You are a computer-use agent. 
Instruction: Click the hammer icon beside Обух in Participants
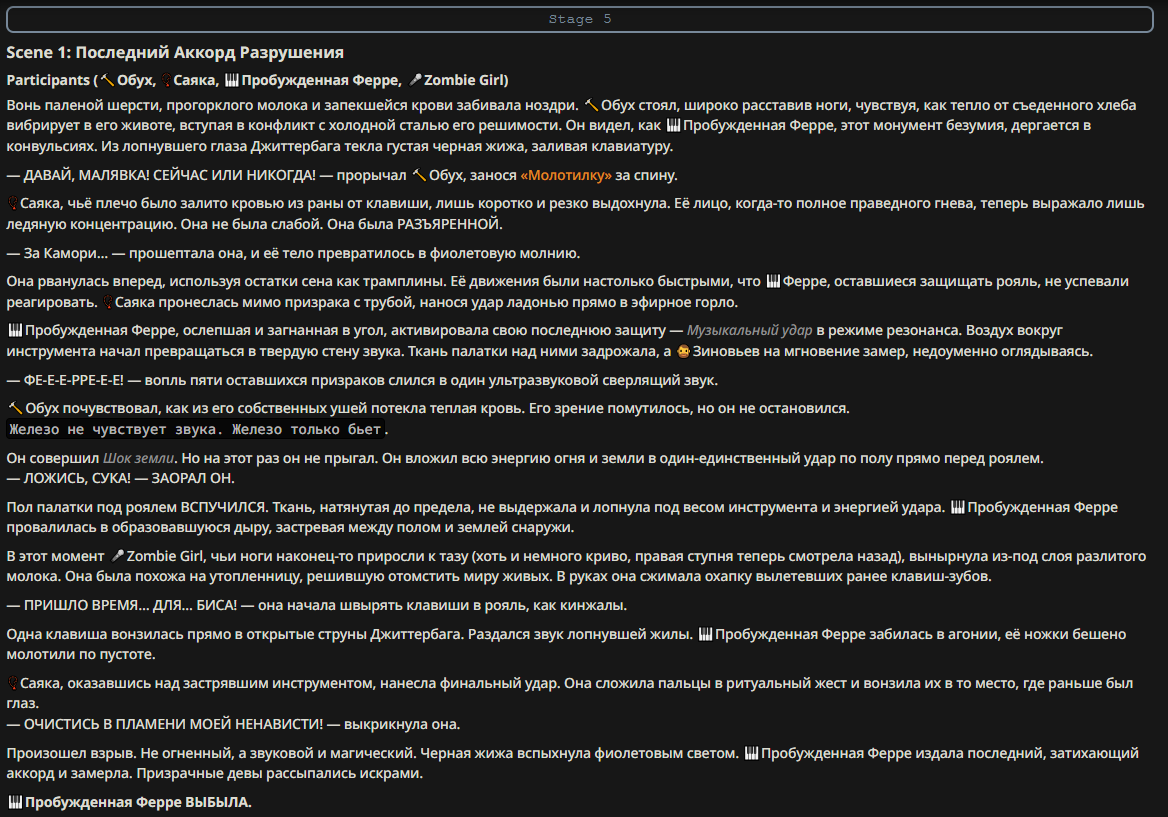(x=107, y=80)
